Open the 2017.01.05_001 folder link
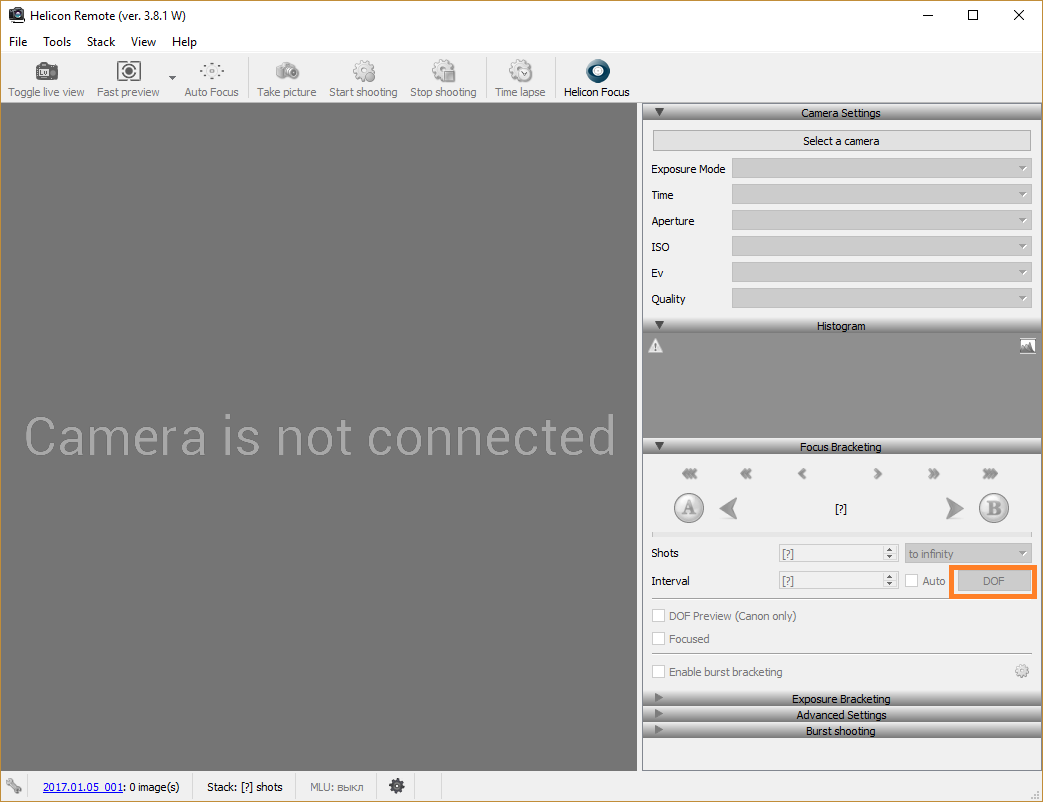This screenshot has height=802, width=1043. pyautogui.click(x=82, y=787)
